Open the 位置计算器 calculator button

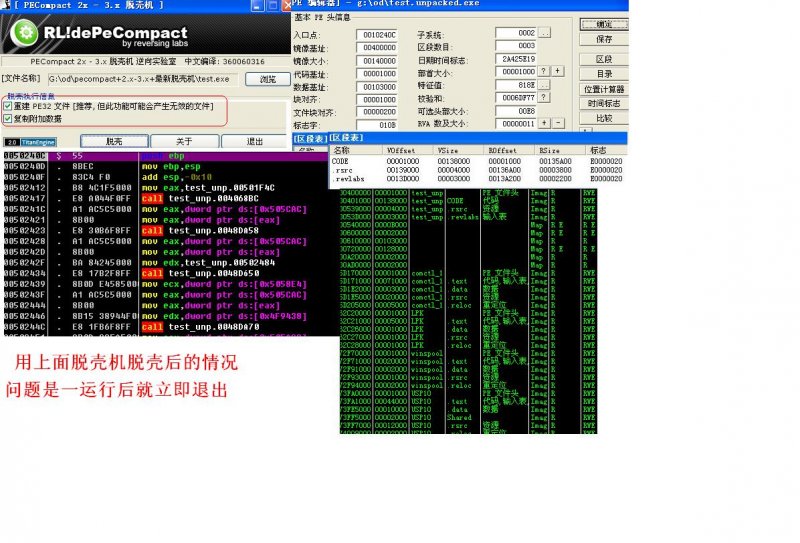tap(604, 89)
